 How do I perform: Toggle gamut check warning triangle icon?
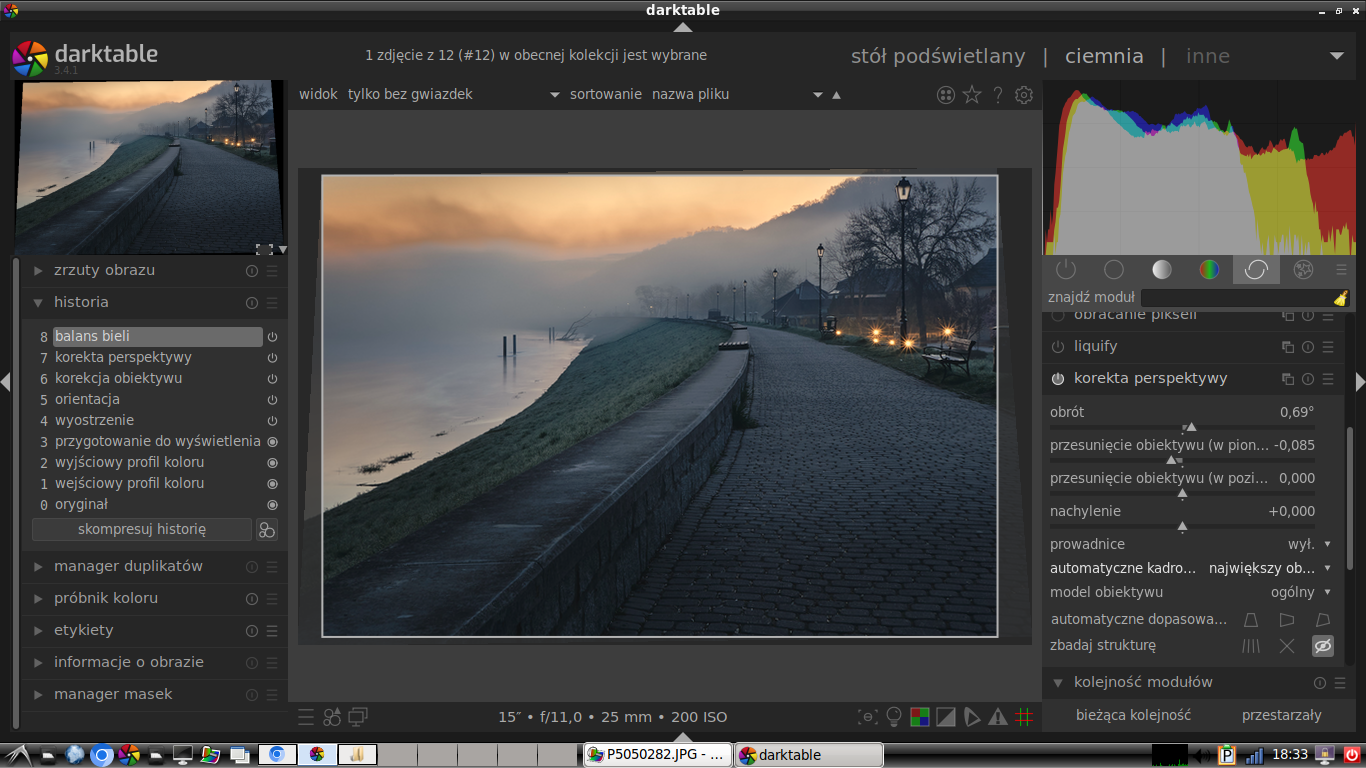coord(998,717)
